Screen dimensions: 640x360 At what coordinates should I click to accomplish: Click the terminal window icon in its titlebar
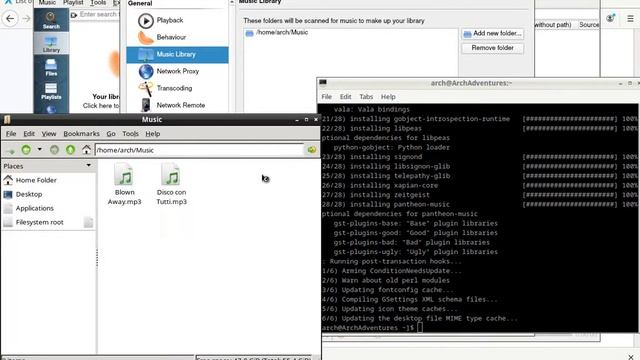[323, 83]
